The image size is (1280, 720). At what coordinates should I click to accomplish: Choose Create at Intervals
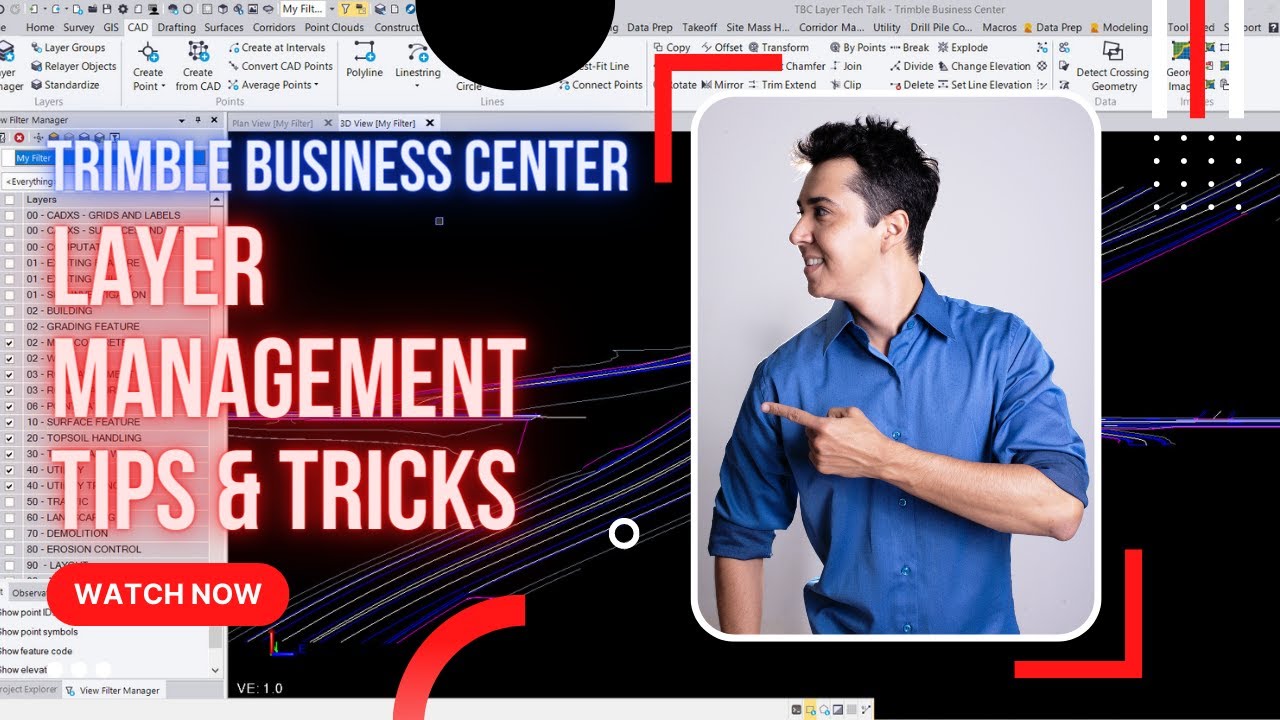[276, 47]
